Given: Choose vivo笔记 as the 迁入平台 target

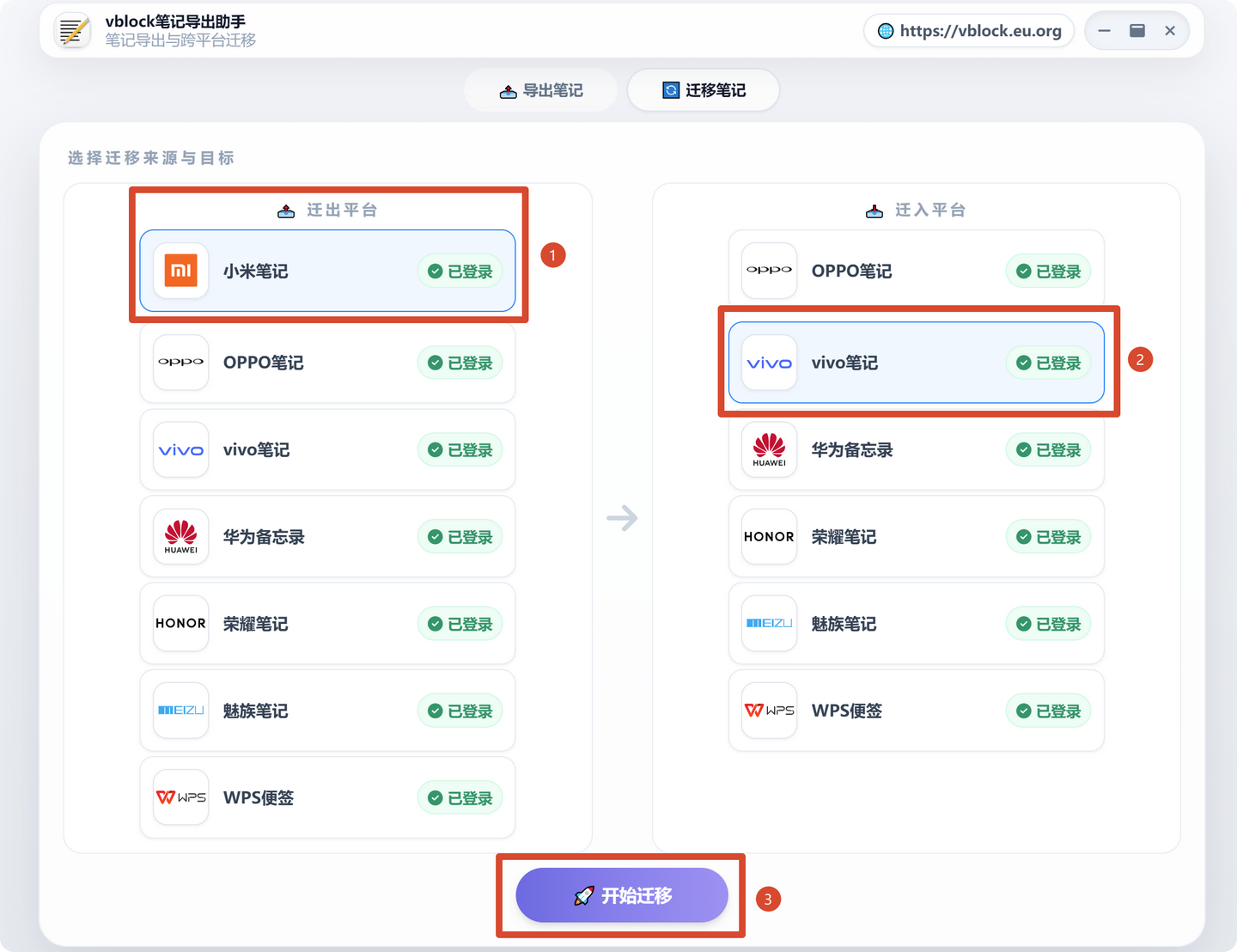Looking at the screenshot, I should pos(916,363).
